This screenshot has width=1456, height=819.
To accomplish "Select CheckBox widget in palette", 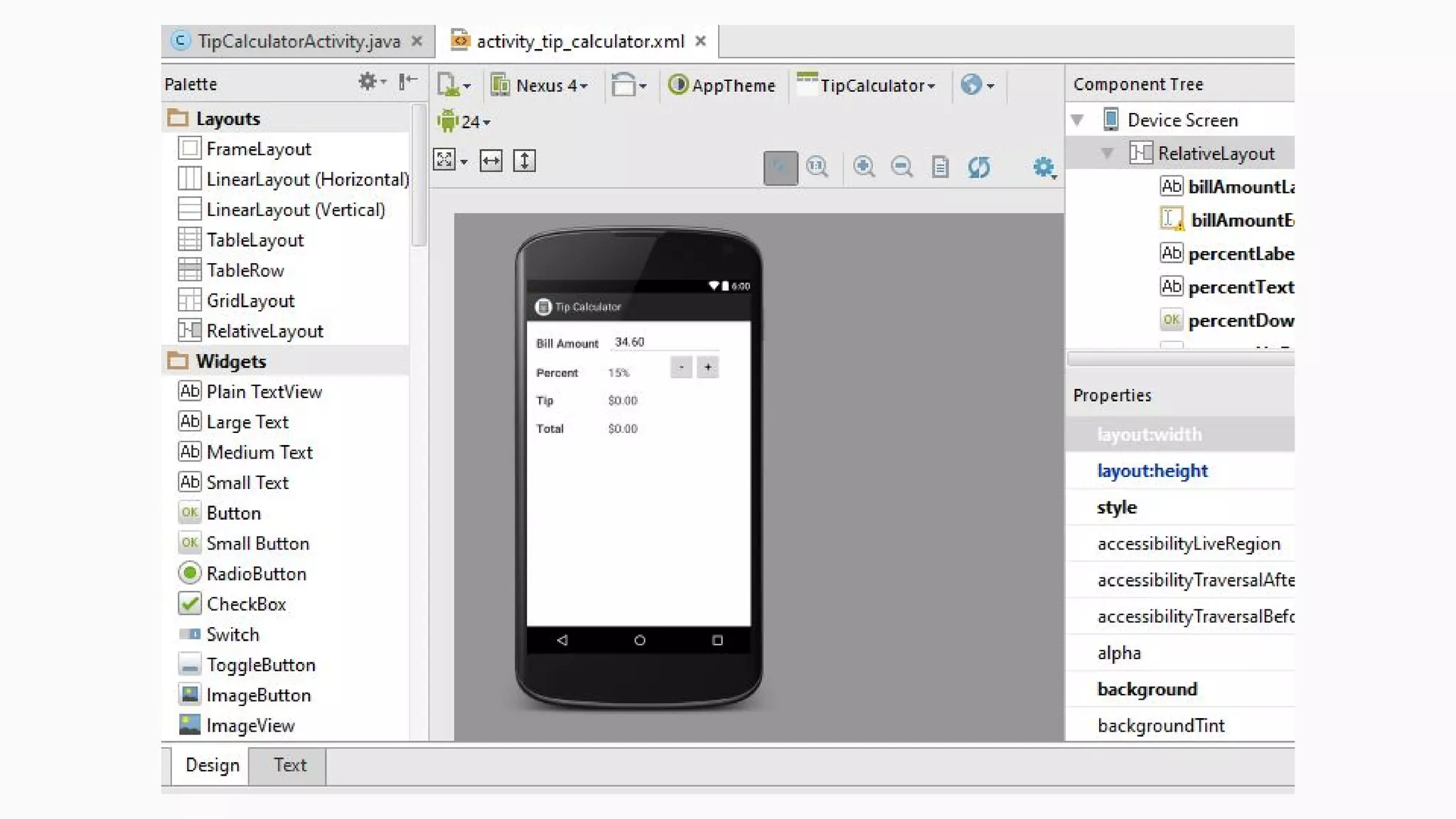I will (x=246, y=604).
